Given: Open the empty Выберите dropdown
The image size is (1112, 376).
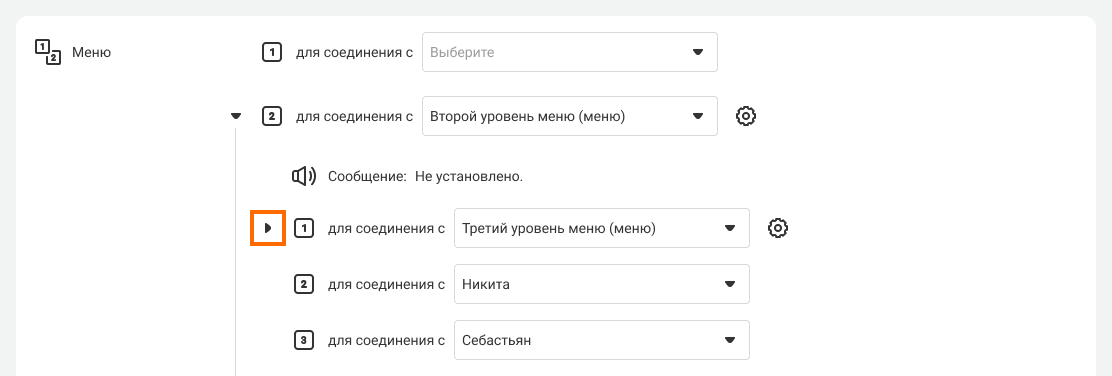Looking at the screenshot, I should pyautogui.click(x=569, y=52).
